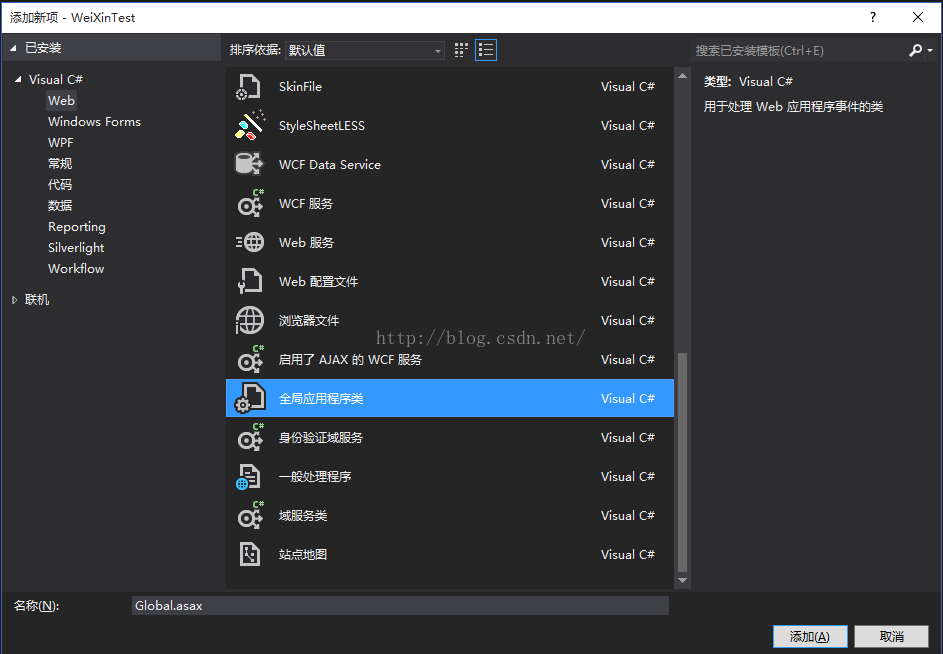Select the SkinFile template icon
943x654 pixels.
[248, 87]
